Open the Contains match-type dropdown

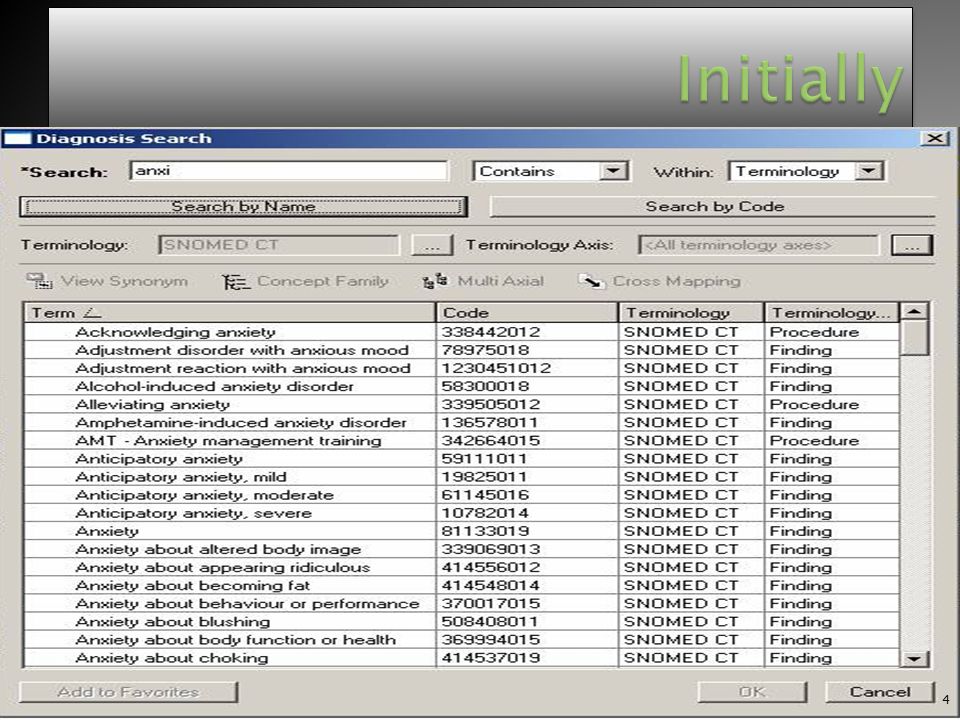(613, 171)
